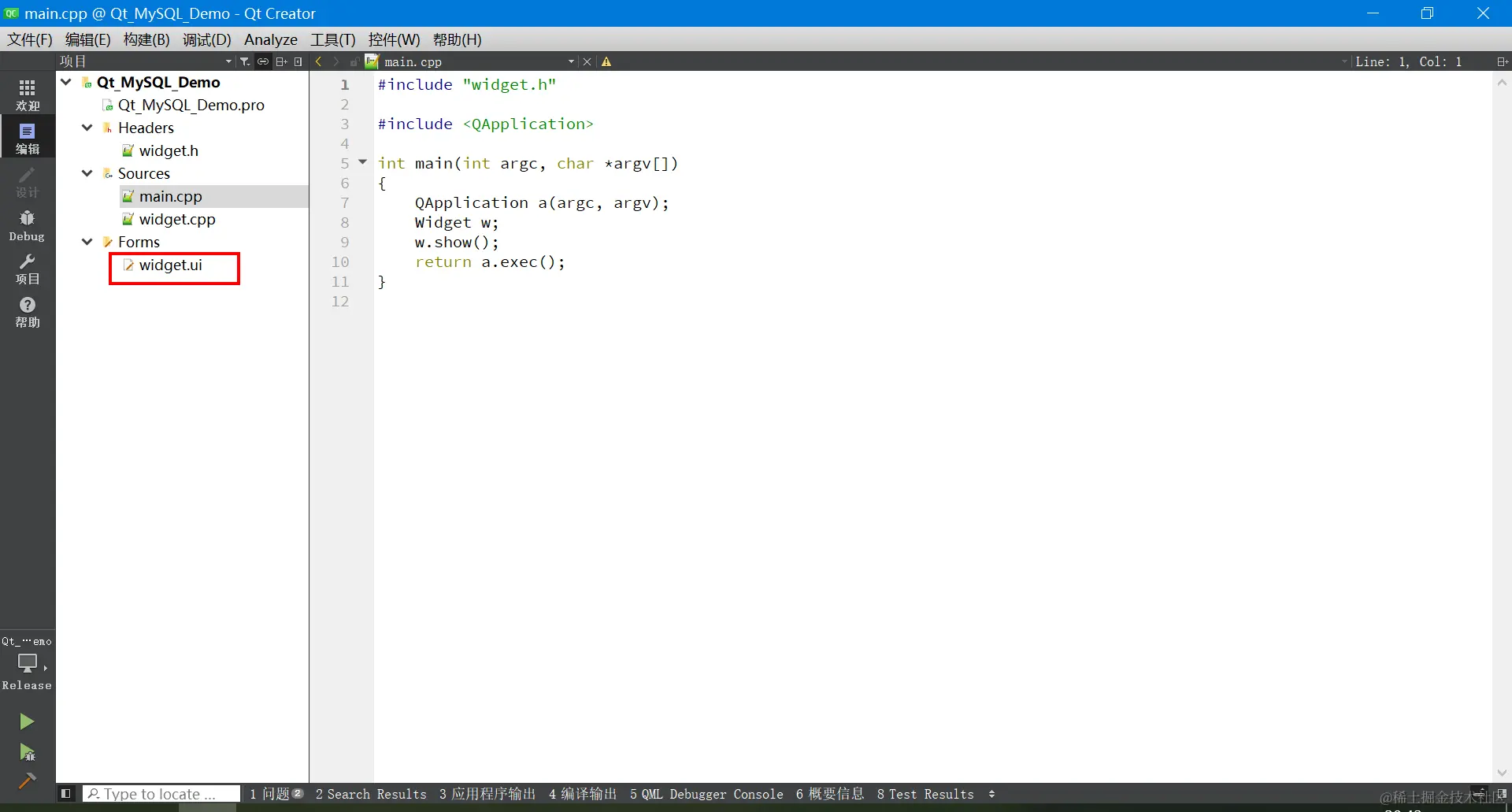Image resolution: width=1512 pixels, height=812 pixels.
Task: Open the Design mode (设计)
Action: (28, 182)
